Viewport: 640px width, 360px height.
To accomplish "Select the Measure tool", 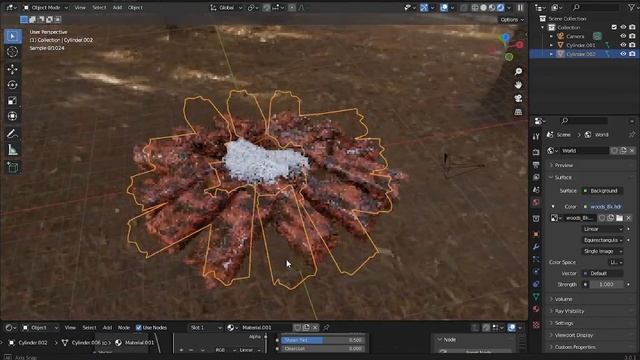I will click(12, 150).
